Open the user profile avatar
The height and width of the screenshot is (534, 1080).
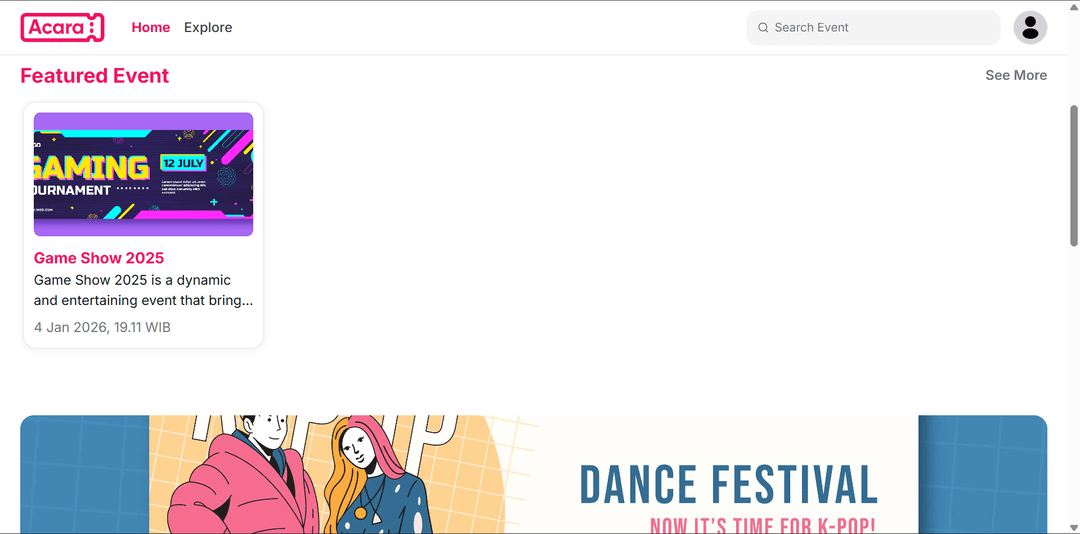tap(1030, 28)
